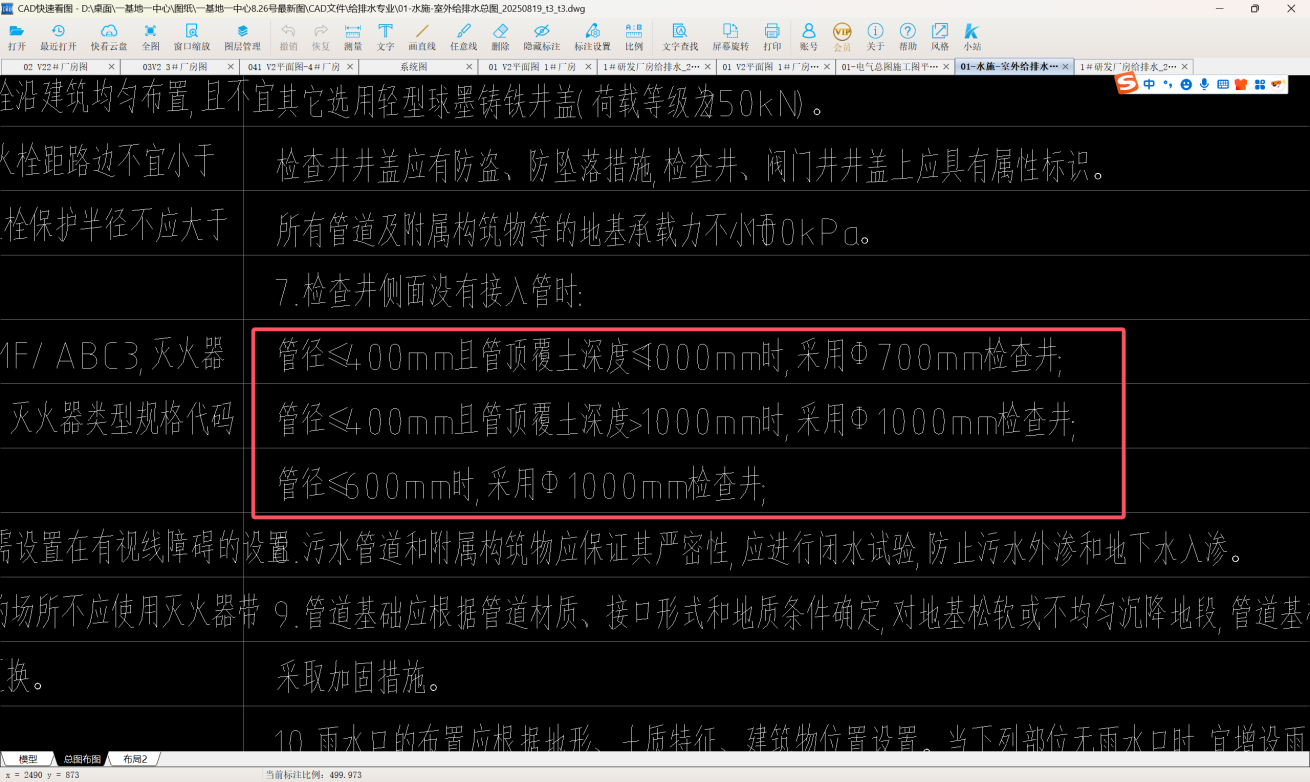
Task: Open the 关于 about dialog
Action: point(875,37)
